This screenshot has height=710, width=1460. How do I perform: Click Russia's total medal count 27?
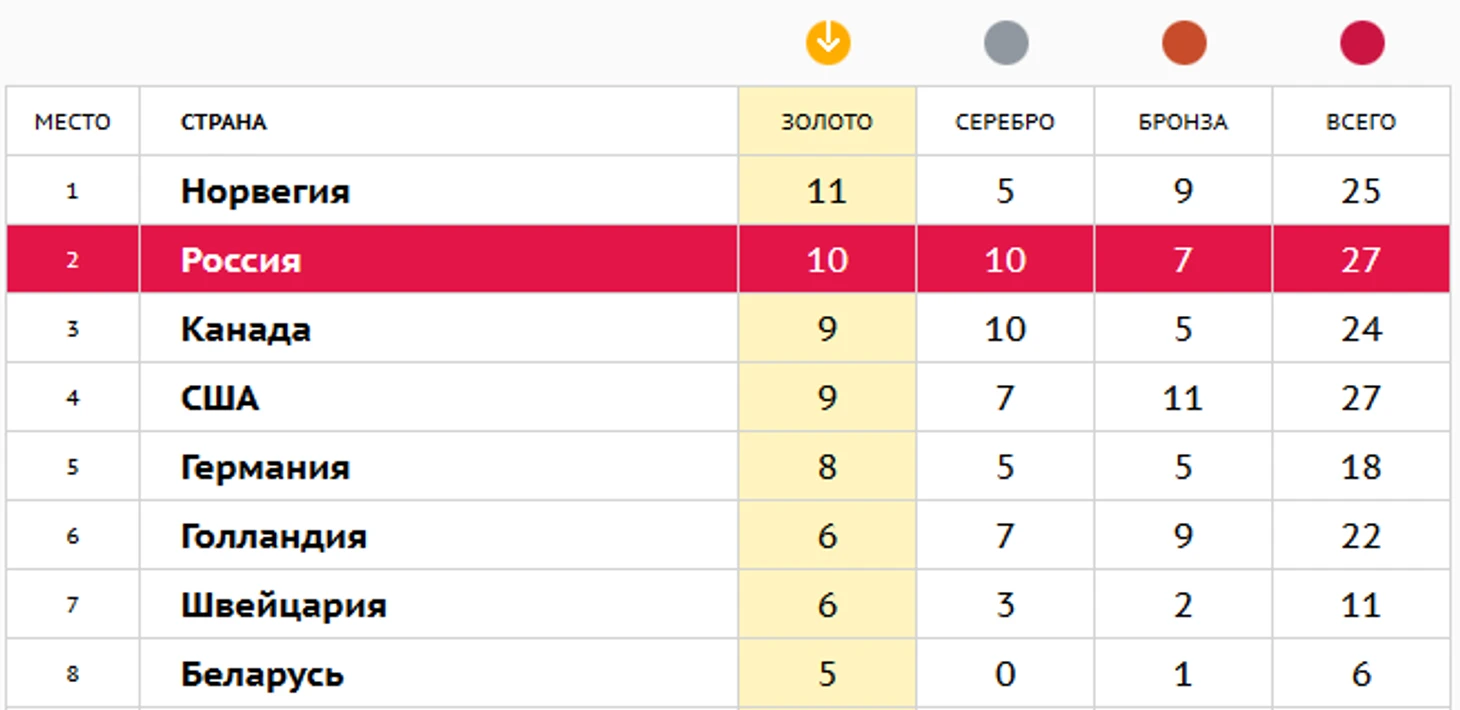tap(1361, 260)
